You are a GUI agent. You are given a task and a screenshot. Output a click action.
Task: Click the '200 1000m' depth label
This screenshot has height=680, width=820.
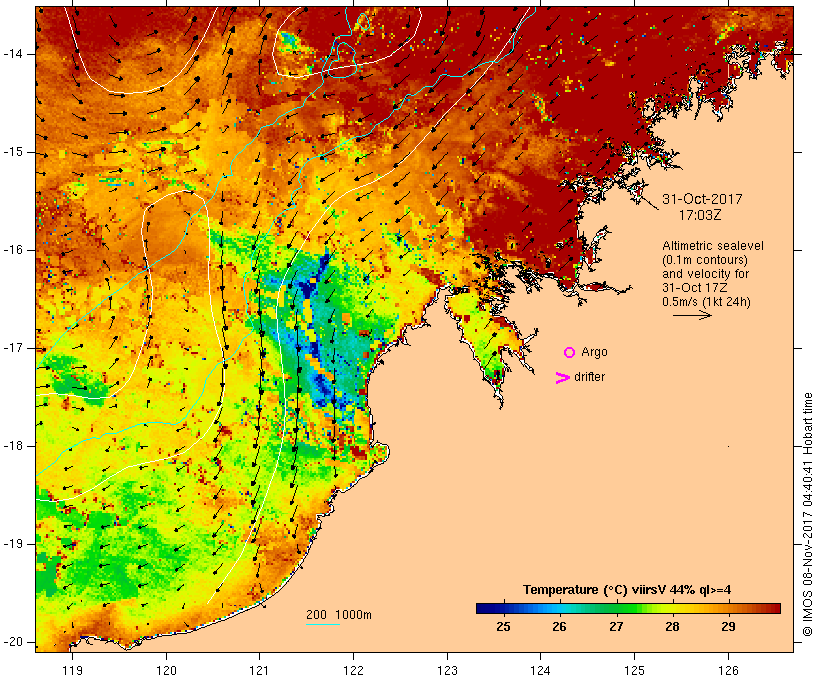(338, 615)
